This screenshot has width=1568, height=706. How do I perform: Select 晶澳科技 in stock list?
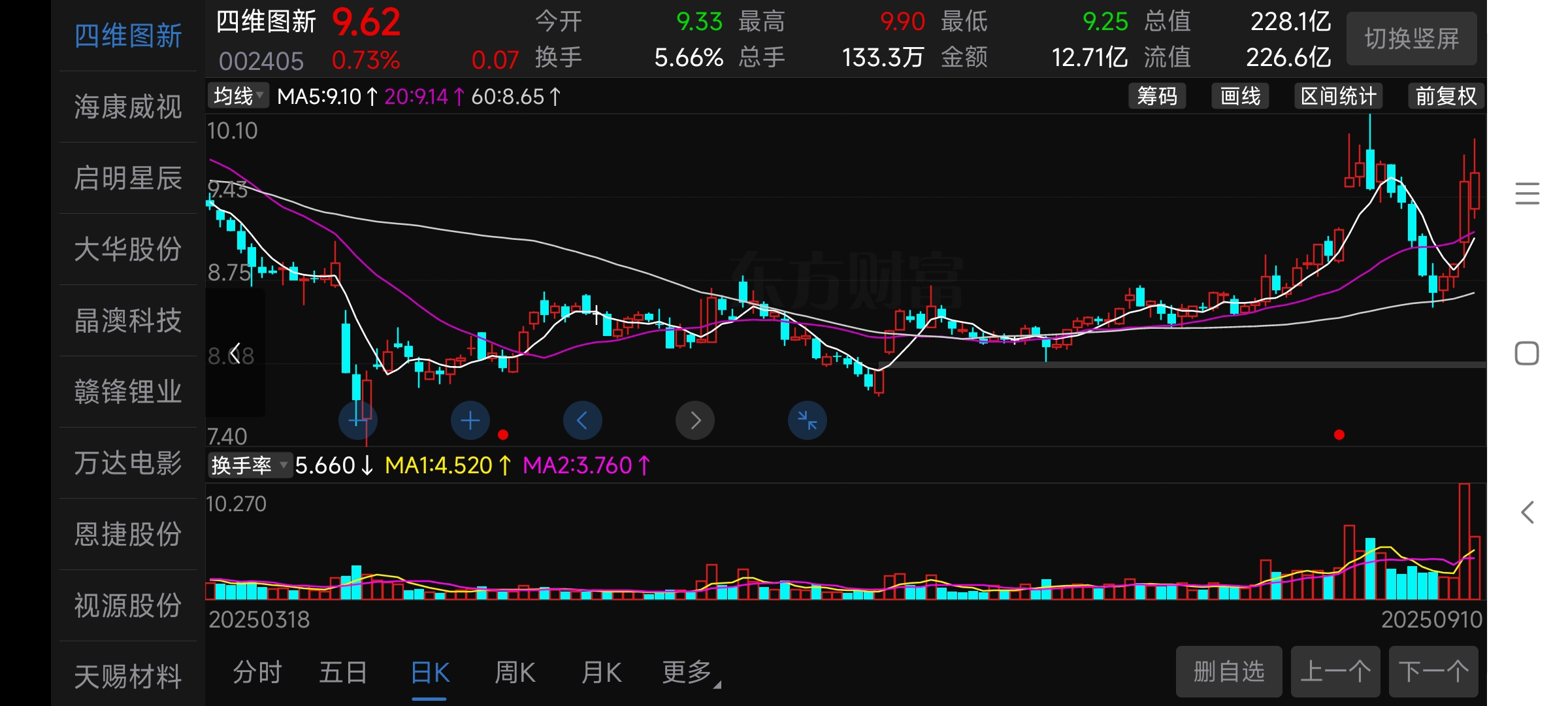click(x=128, y=320)
